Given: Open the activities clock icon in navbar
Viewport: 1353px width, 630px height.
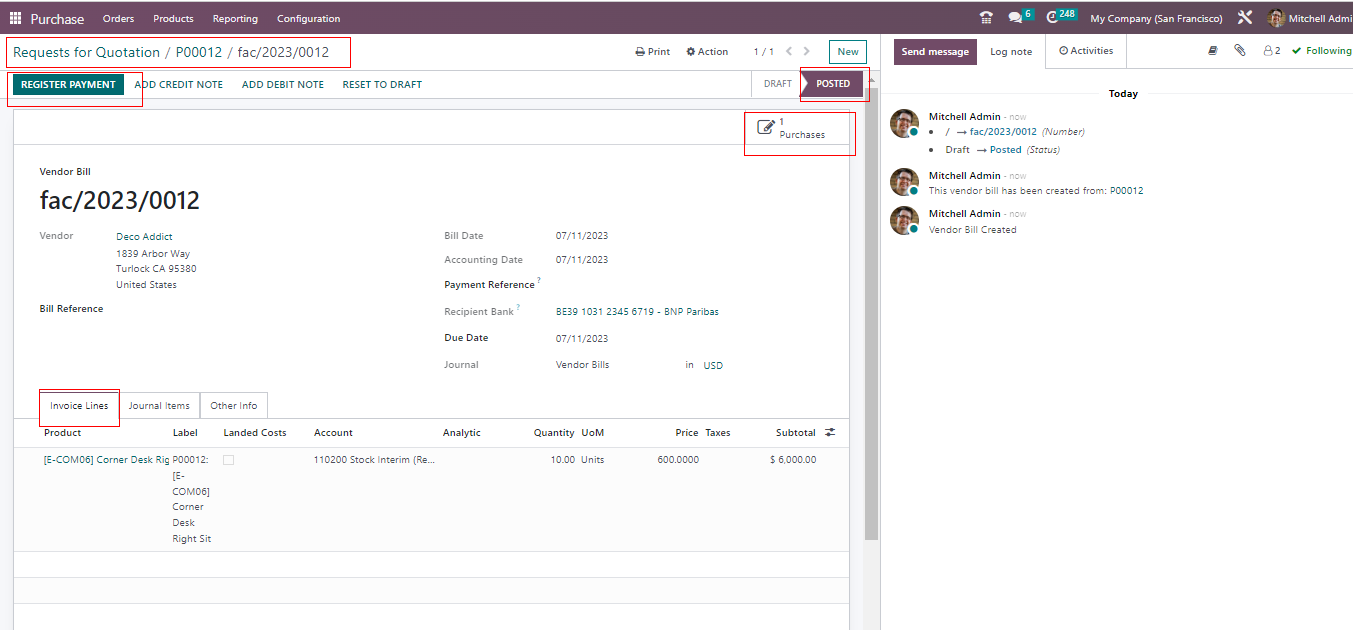Looking at the screenshot, I should coord(1053,18).
